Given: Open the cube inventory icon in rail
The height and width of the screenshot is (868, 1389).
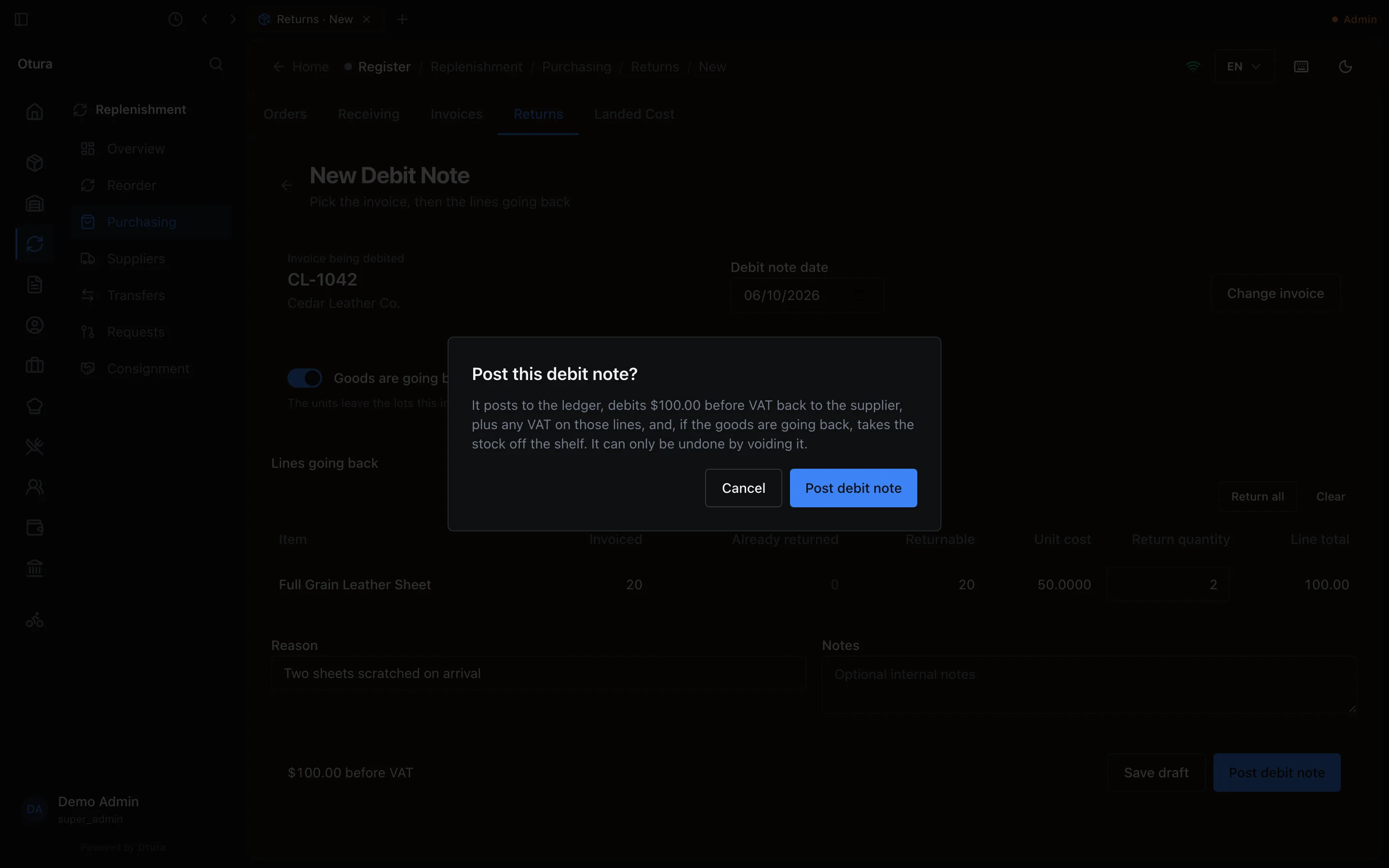Looking at the screenshot, I should 34,163.
